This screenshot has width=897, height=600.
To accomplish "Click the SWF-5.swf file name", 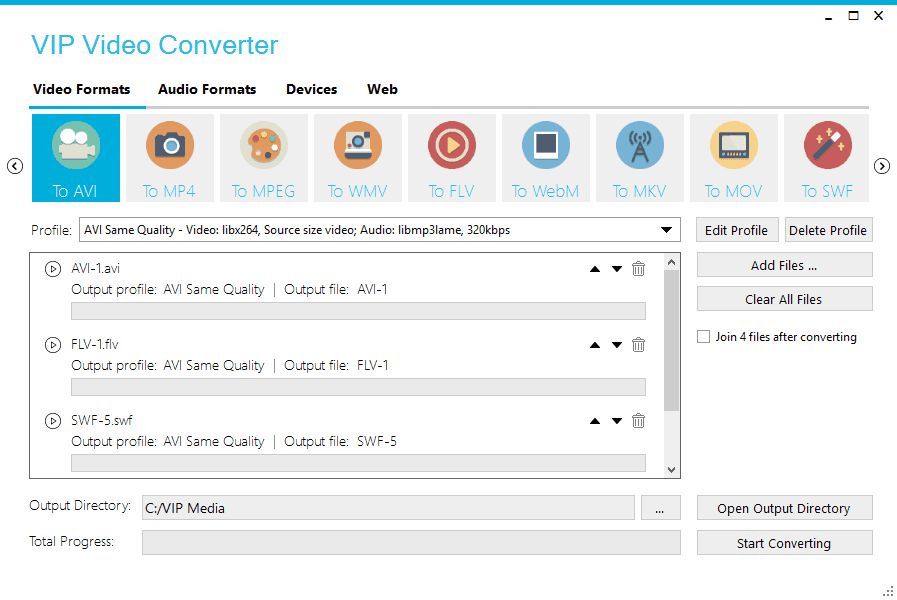I will tap(102, 420).
